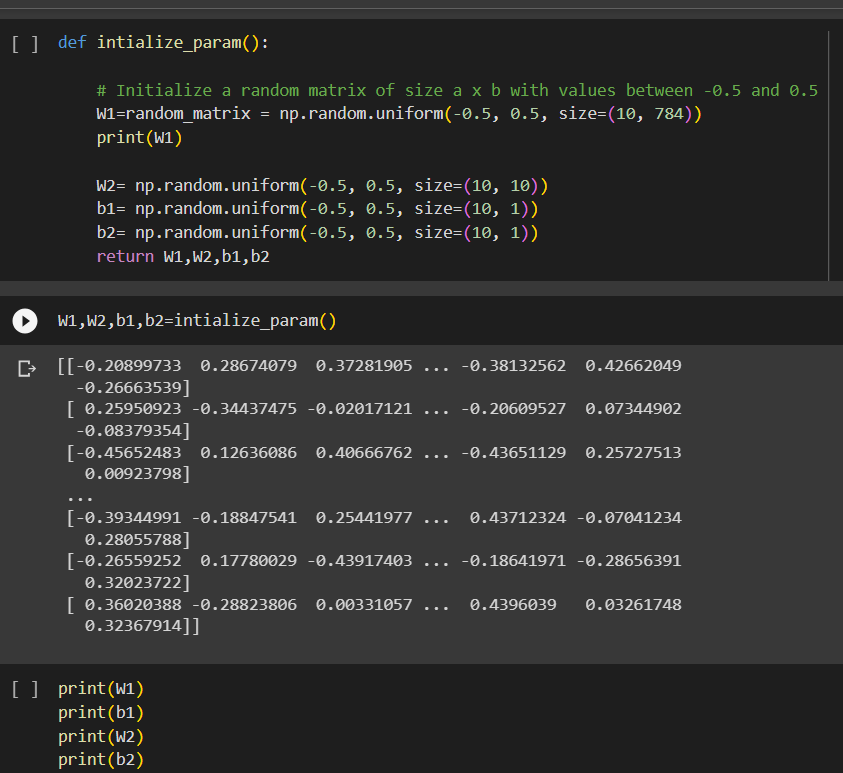Click the print(W1) line inside the function
This screenshot has height=773, width=843.
[x=140, y=137]
